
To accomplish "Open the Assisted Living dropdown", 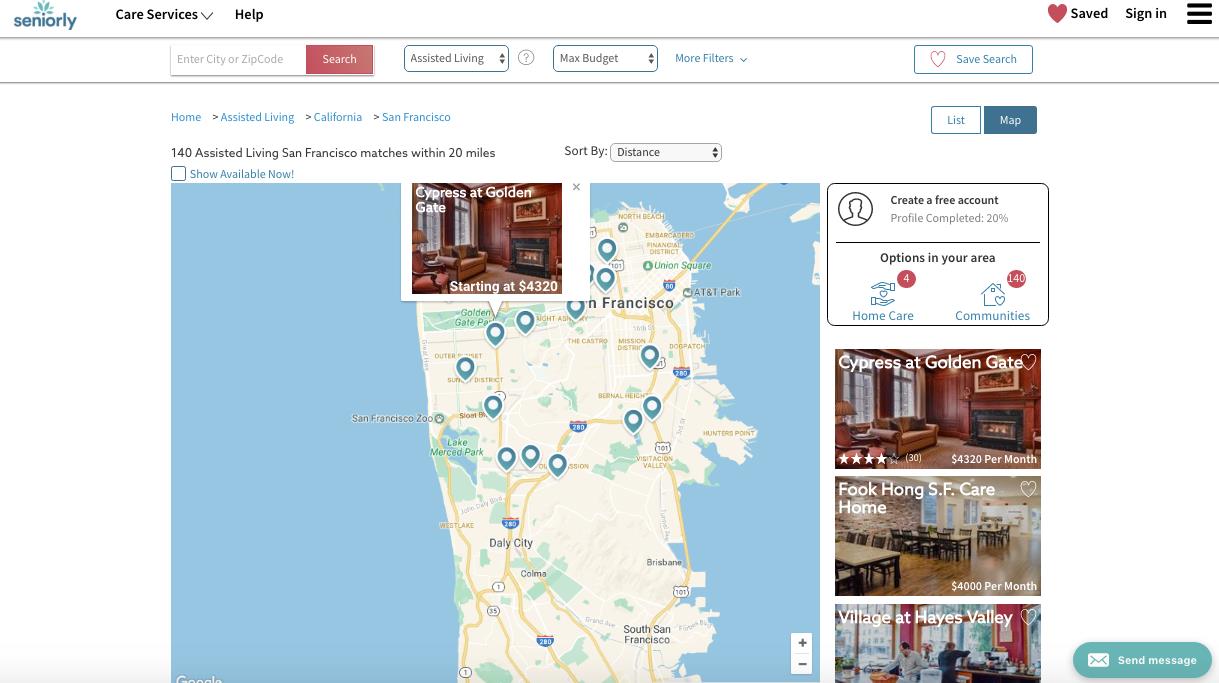I will click(456, 59).
